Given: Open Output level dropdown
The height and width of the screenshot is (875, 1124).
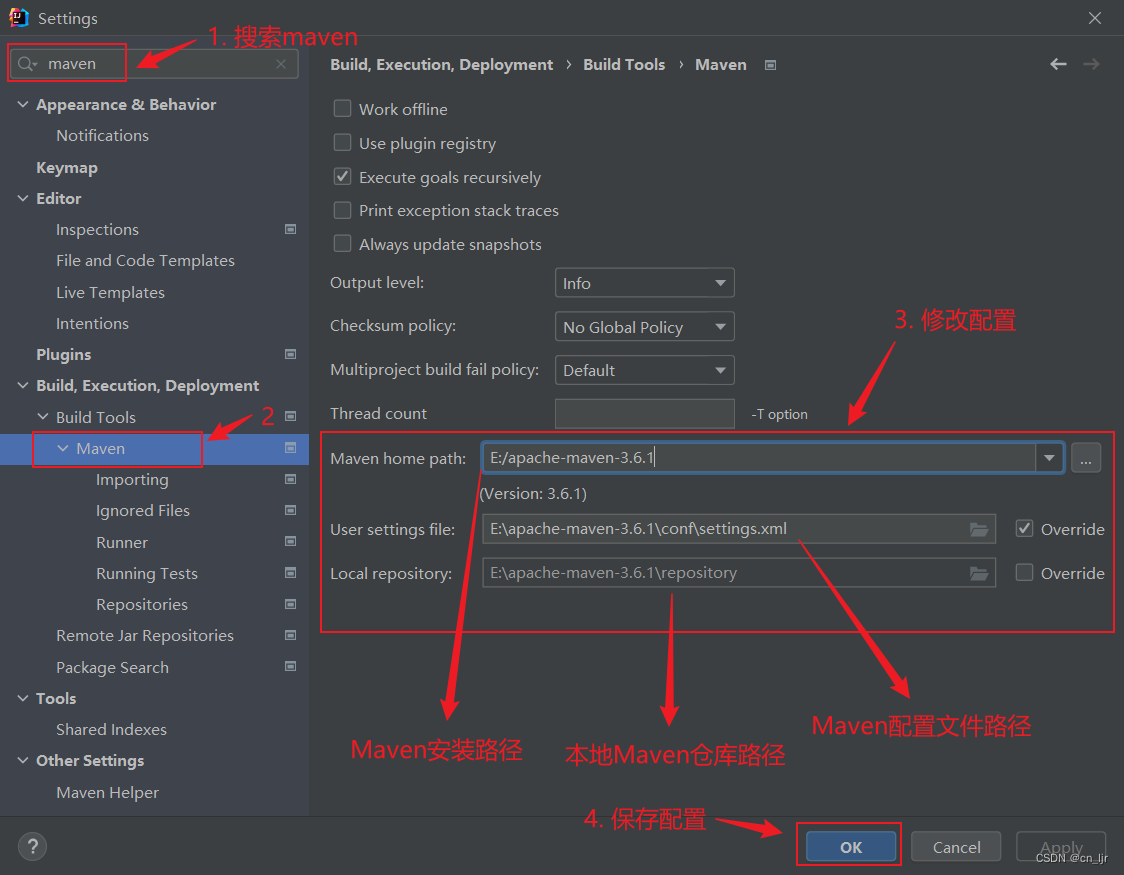Looking at the screenshot, I should (x=644, y=283).
